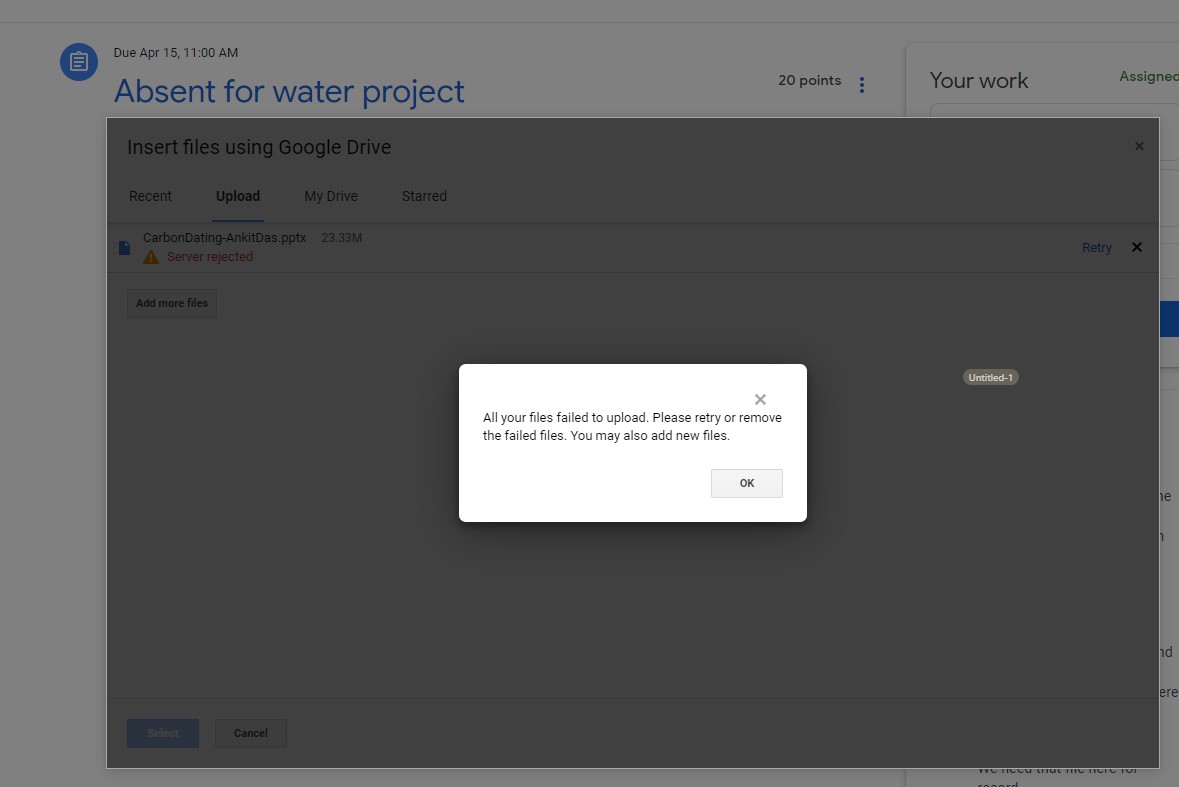
Task: Click the Select button in the Drive picker
Action: 162,733
